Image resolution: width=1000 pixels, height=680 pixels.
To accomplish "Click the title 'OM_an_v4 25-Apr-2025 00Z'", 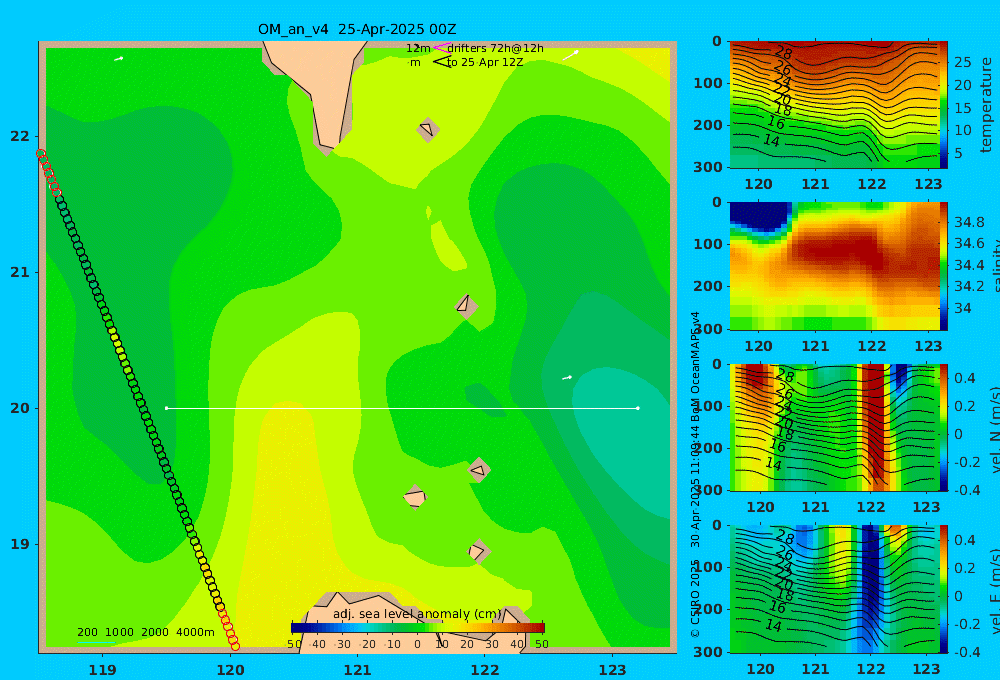I will coord(357,29).
